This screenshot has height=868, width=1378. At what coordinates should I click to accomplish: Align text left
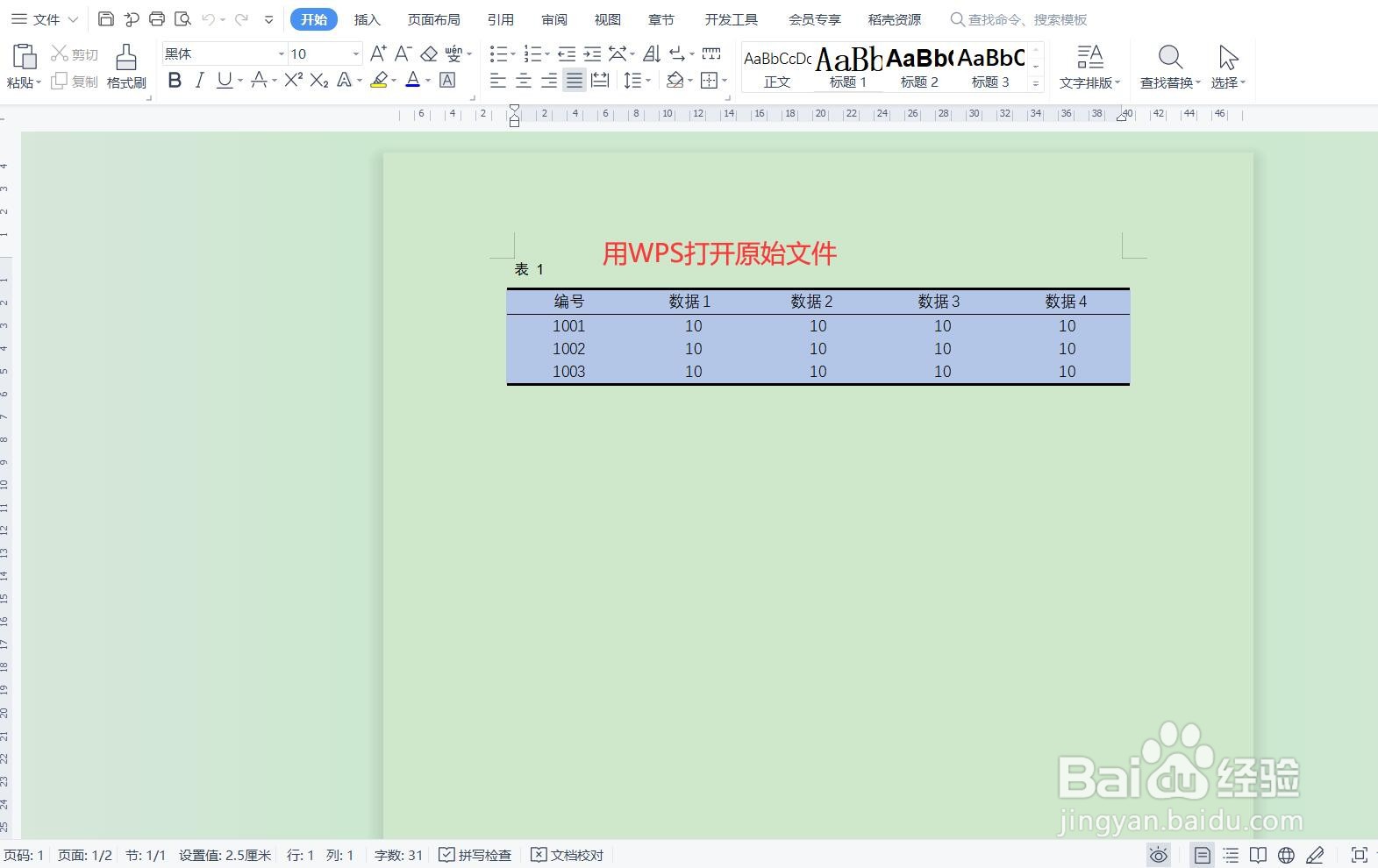point(498,81)
